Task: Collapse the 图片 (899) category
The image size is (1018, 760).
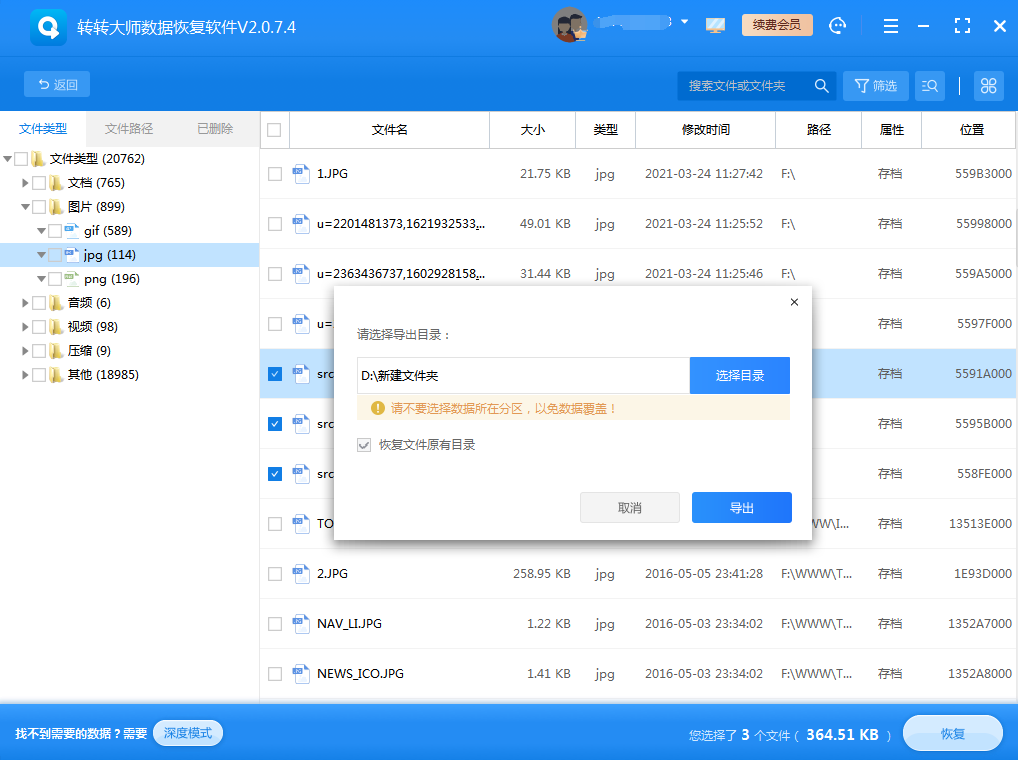Action: point(25,206)
